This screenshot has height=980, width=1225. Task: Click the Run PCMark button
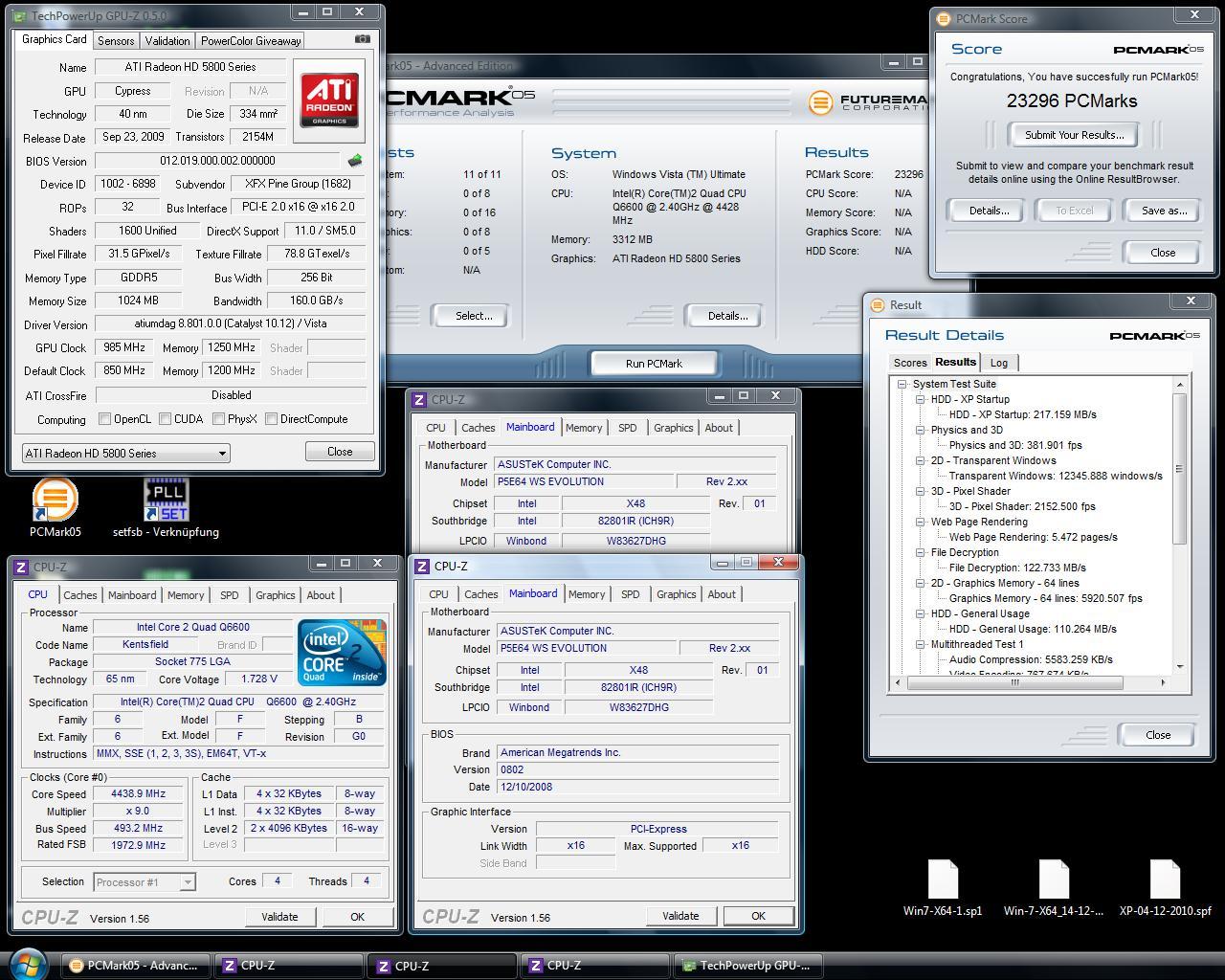(655, 364)
